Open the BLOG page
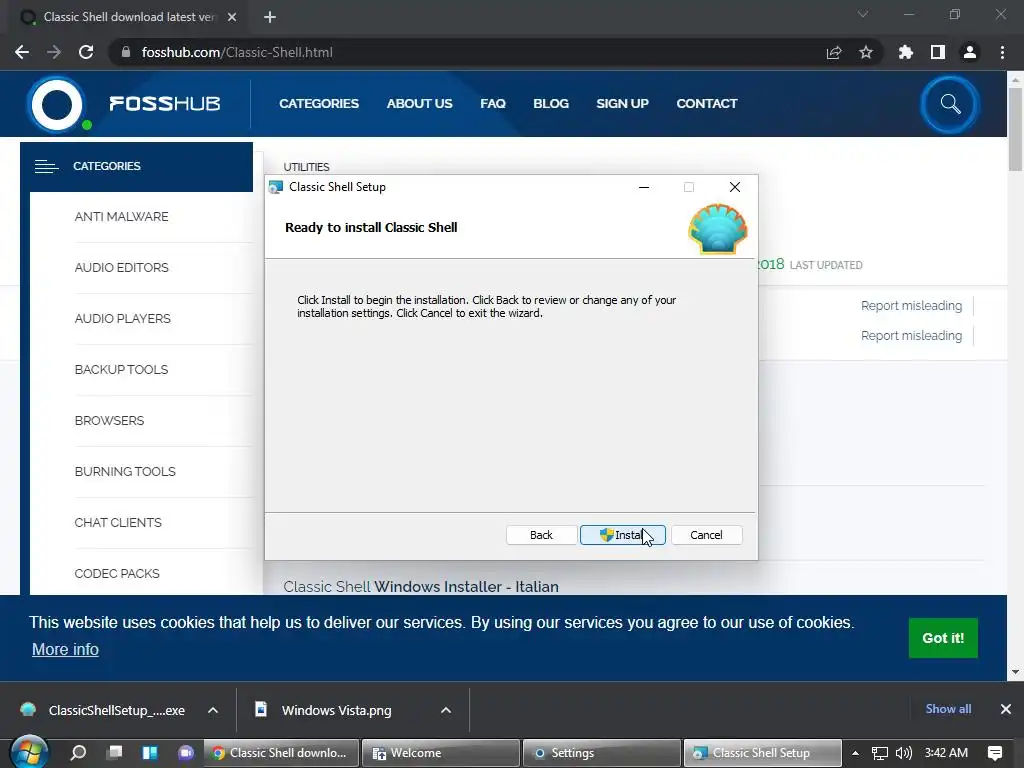Viewport: 1024px width, 768px height. [551, 103]
